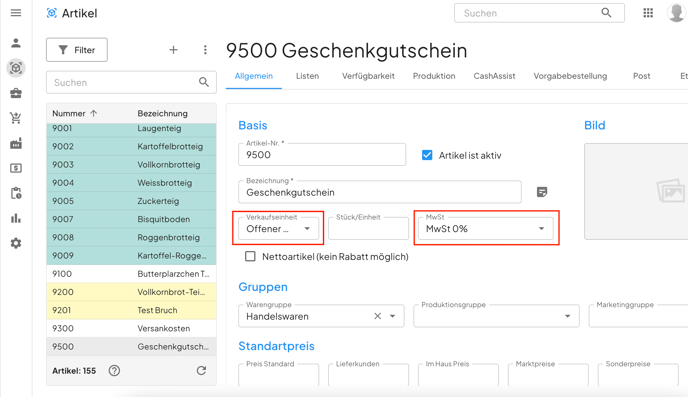Screen dimensions: 688x397
Task: Open the Verkaufseinheit dropdown
Action: (278, 229)
